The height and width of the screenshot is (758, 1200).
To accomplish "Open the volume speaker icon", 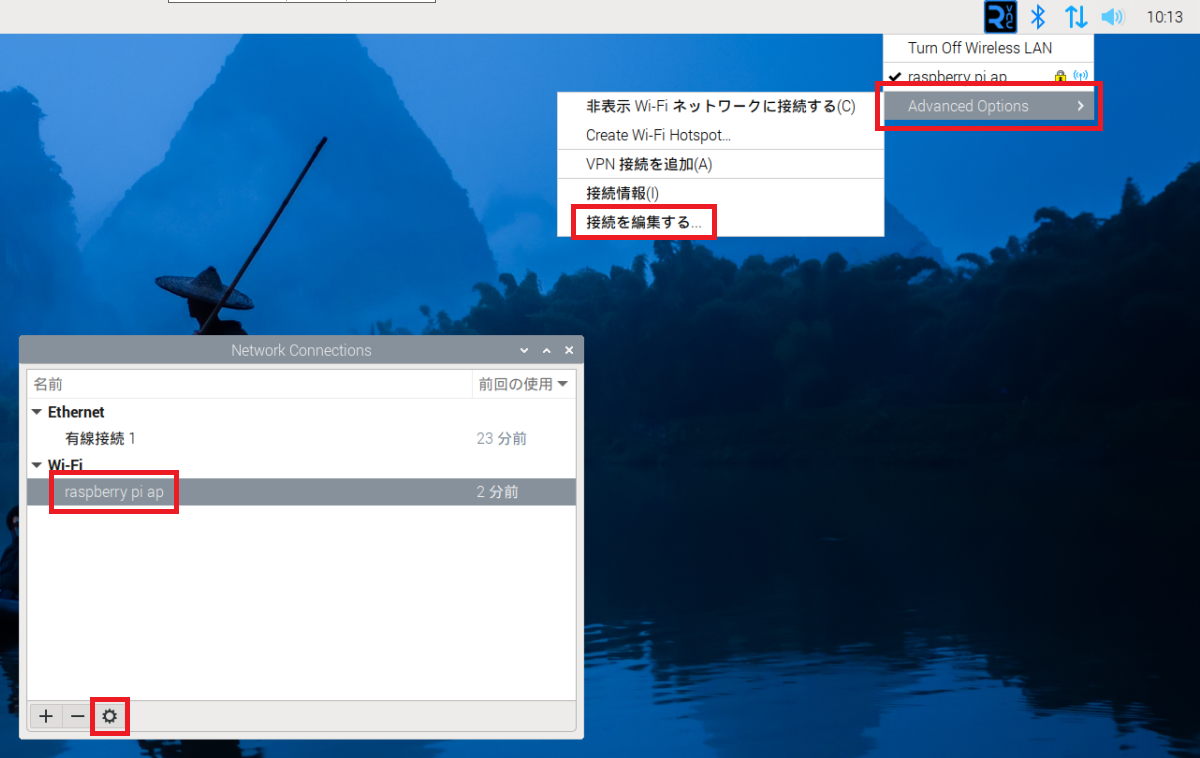I will 1112,17.
